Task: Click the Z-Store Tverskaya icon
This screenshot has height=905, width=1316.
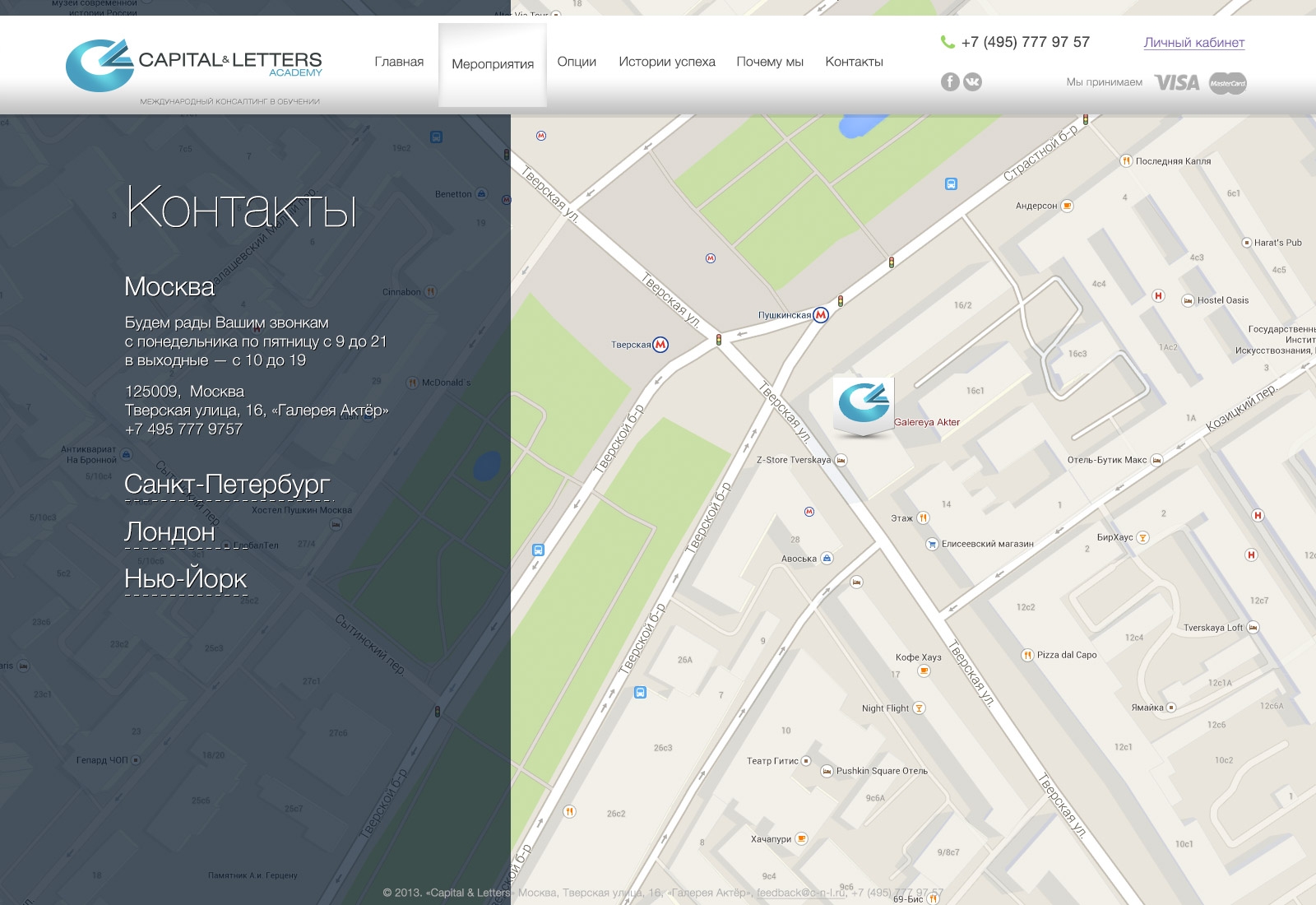Action: [x=841, y=460]
